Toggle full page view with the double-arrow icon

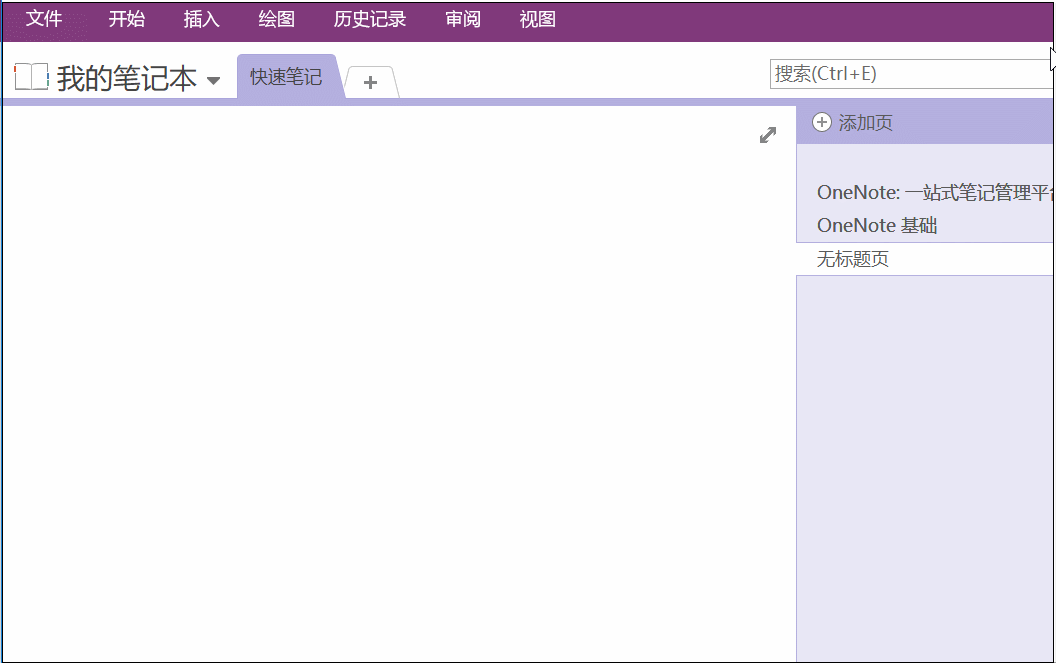[x=768, y=135]
